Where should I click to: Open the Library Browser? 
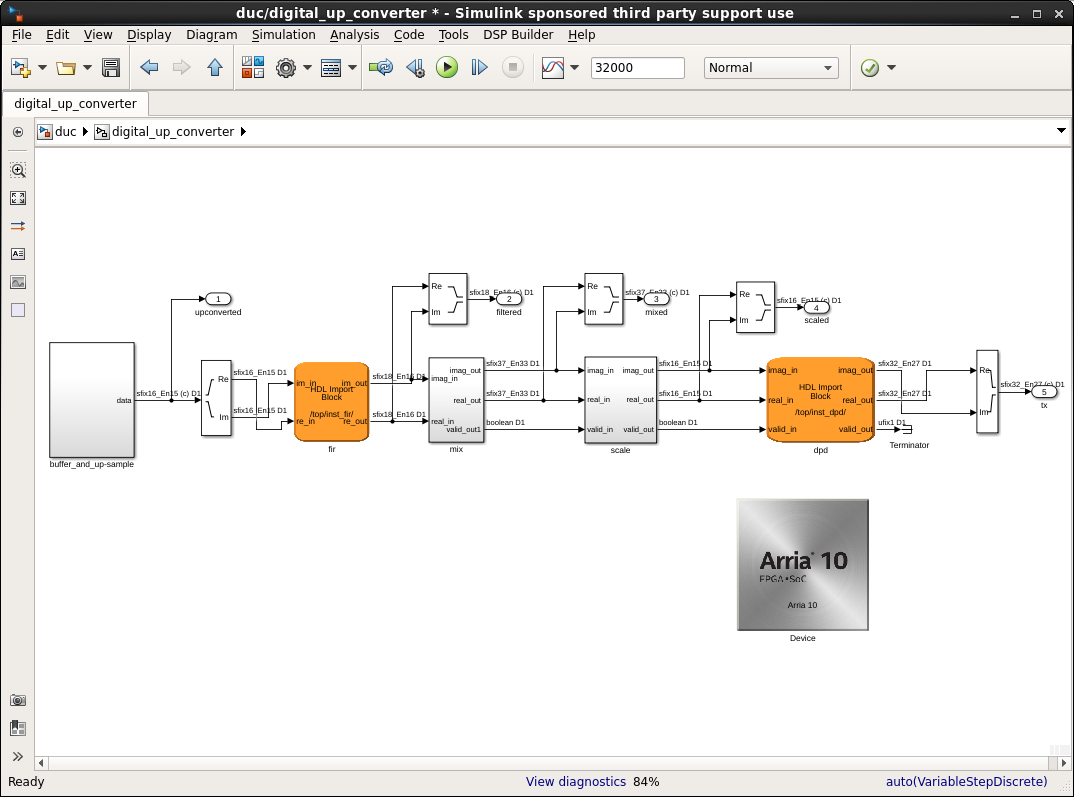253,68
